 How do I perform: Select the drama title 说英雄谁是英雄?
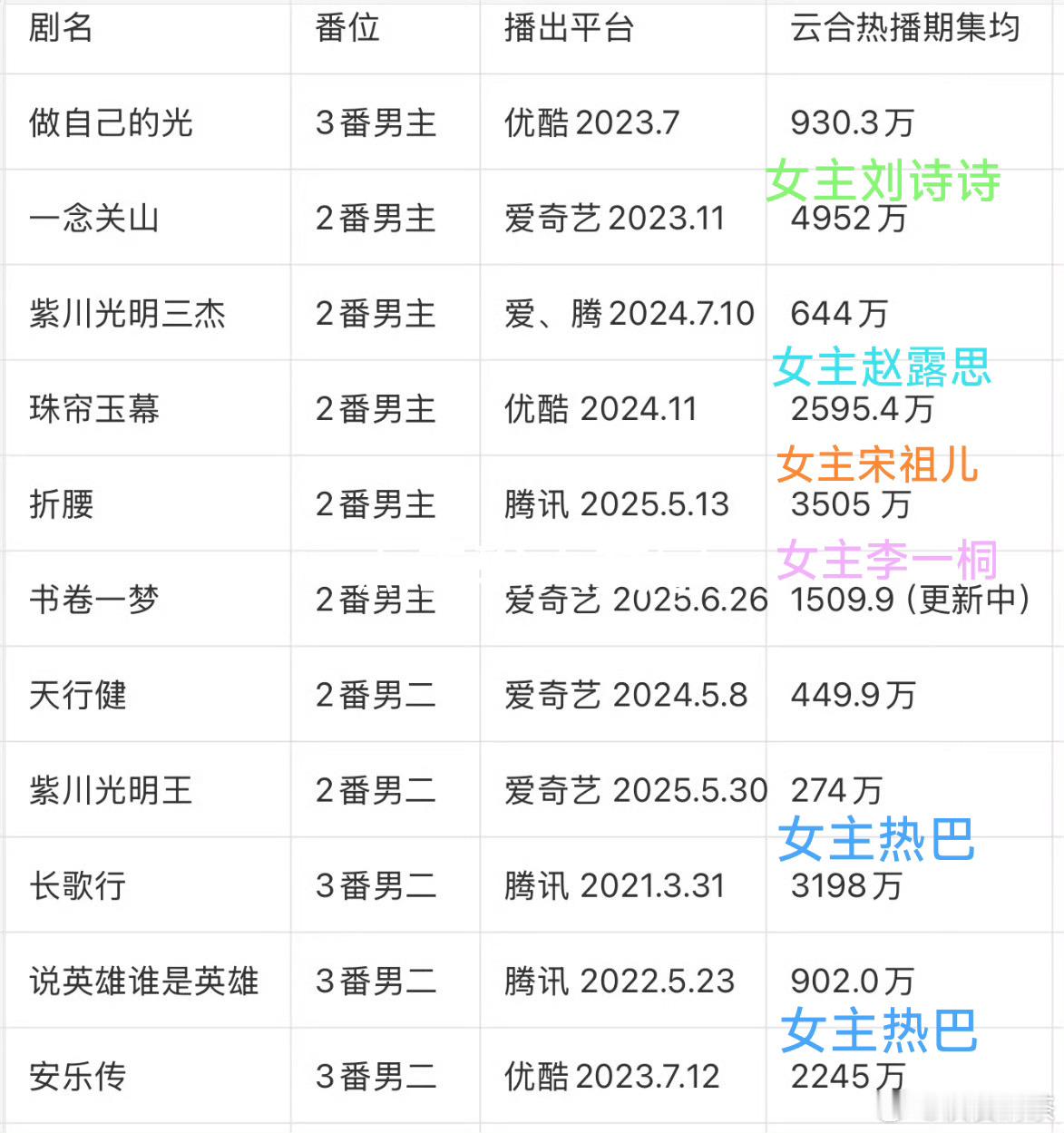pos(144,982)
